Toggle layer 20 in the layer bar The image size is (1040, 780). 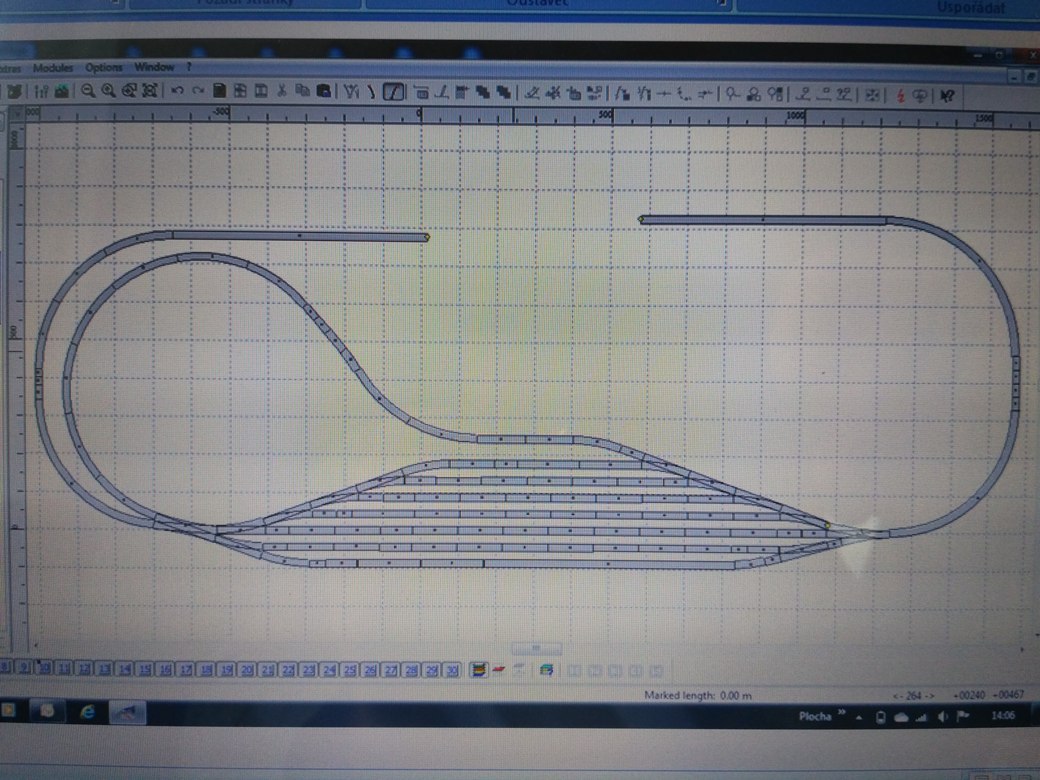click(247, 670)
